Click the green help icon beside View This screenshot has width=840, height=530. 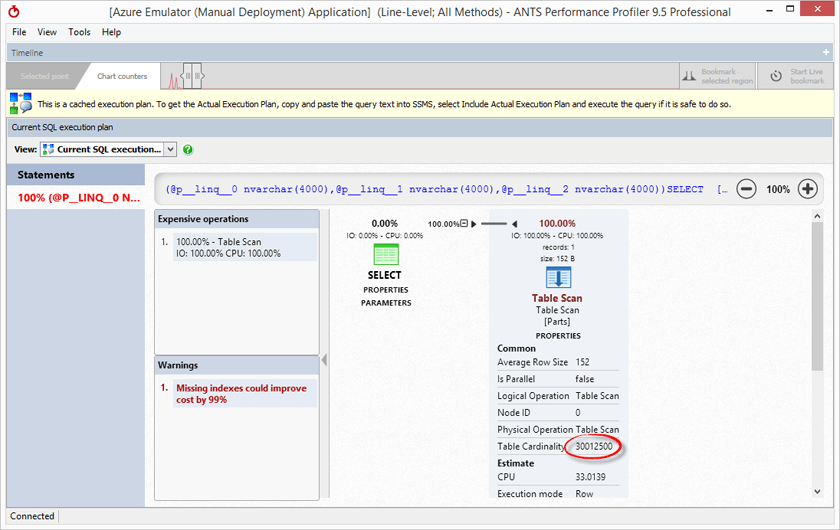tap(188, 150)
